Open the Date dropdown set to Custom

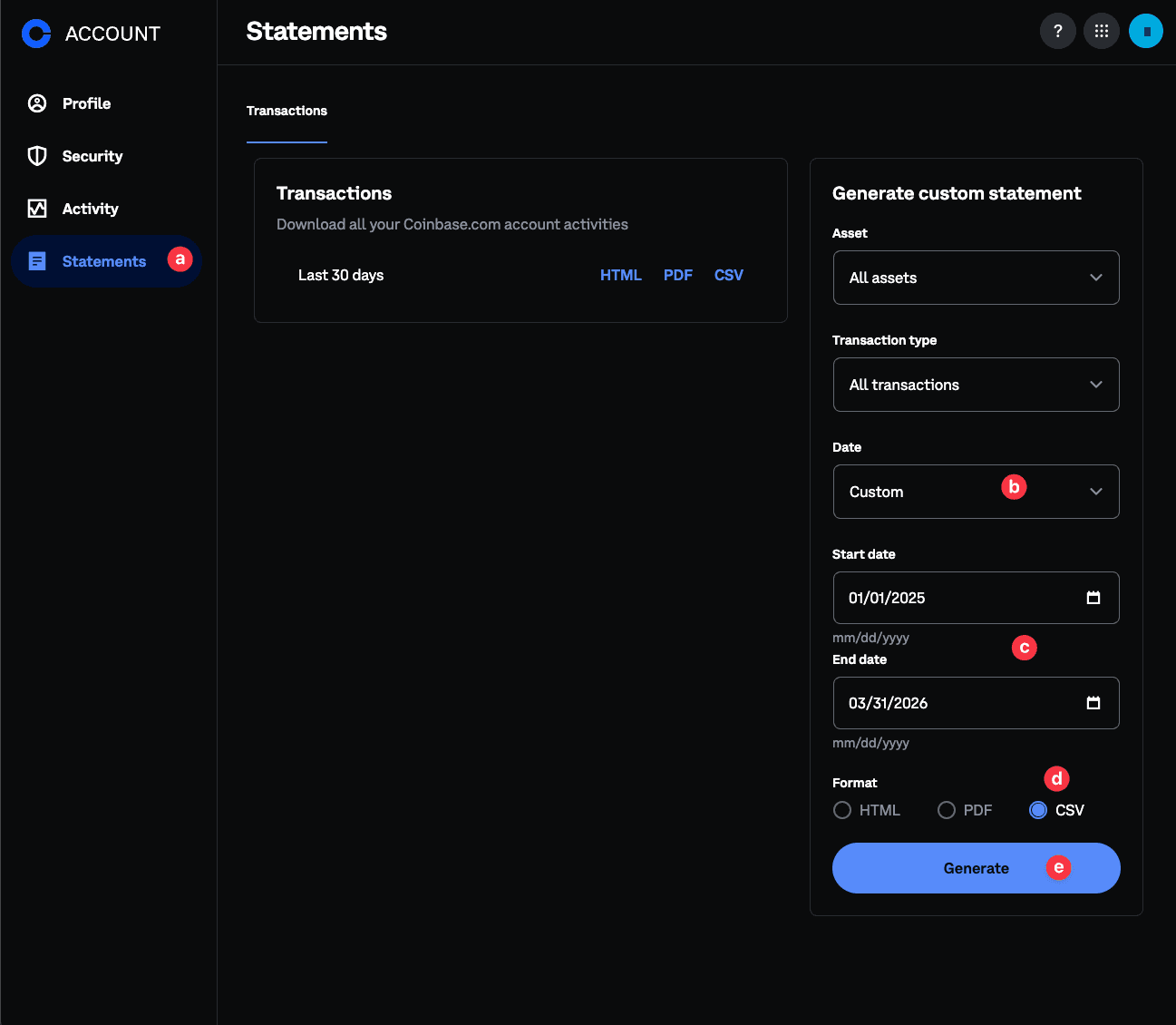pos(976,492)
